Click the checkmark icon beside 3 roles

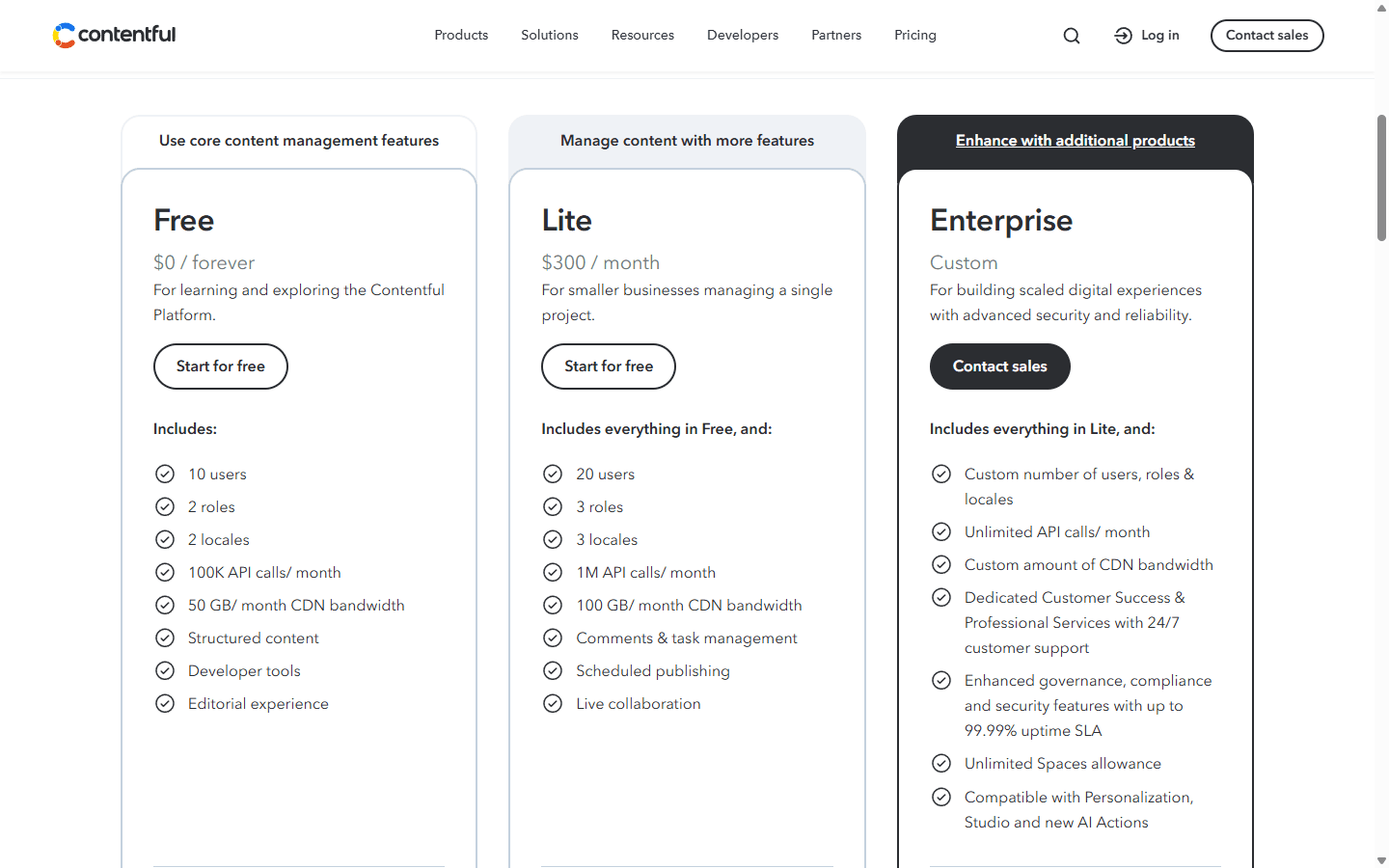click(553, 506)
